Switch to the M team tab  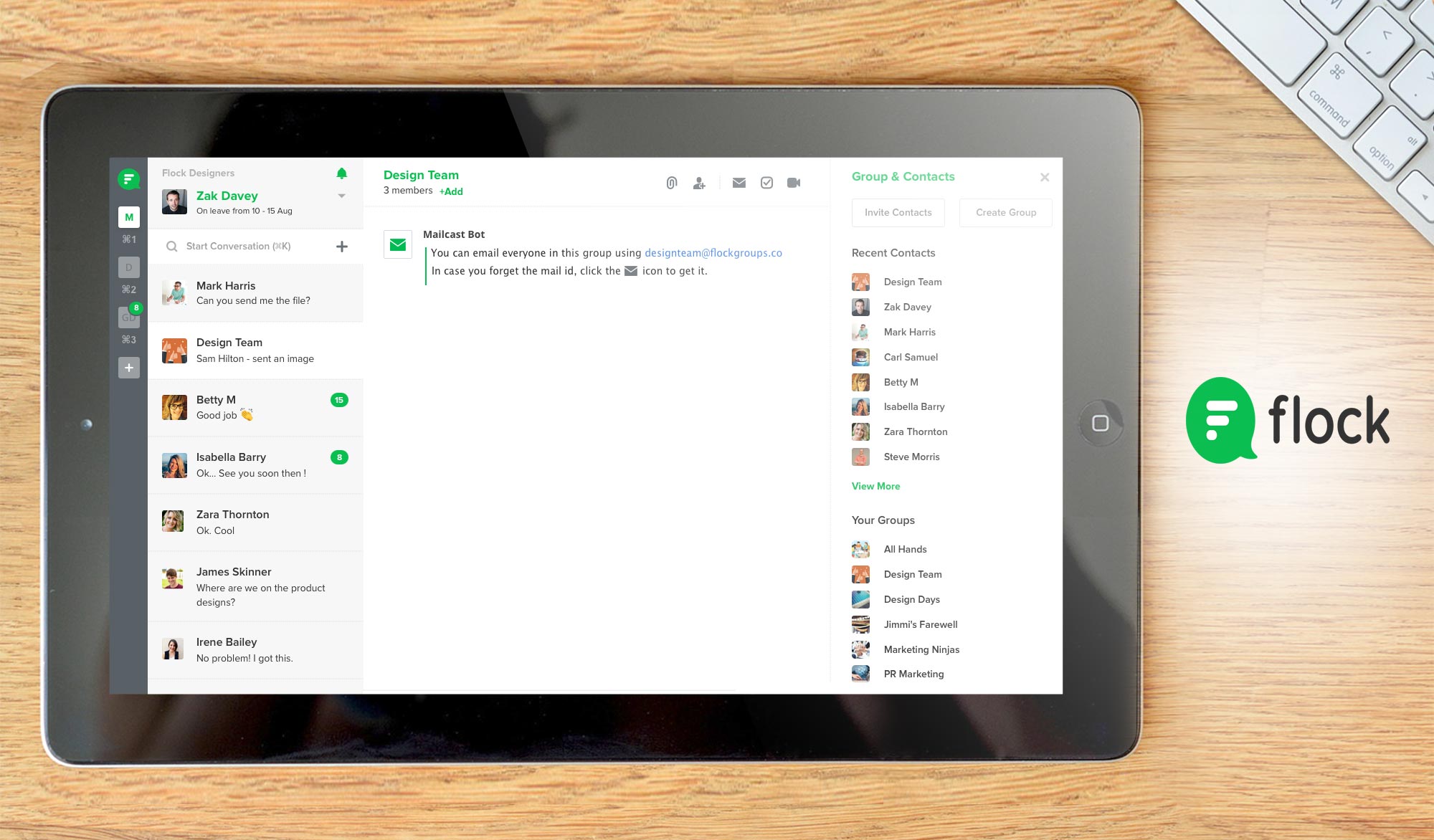[129, 217]
